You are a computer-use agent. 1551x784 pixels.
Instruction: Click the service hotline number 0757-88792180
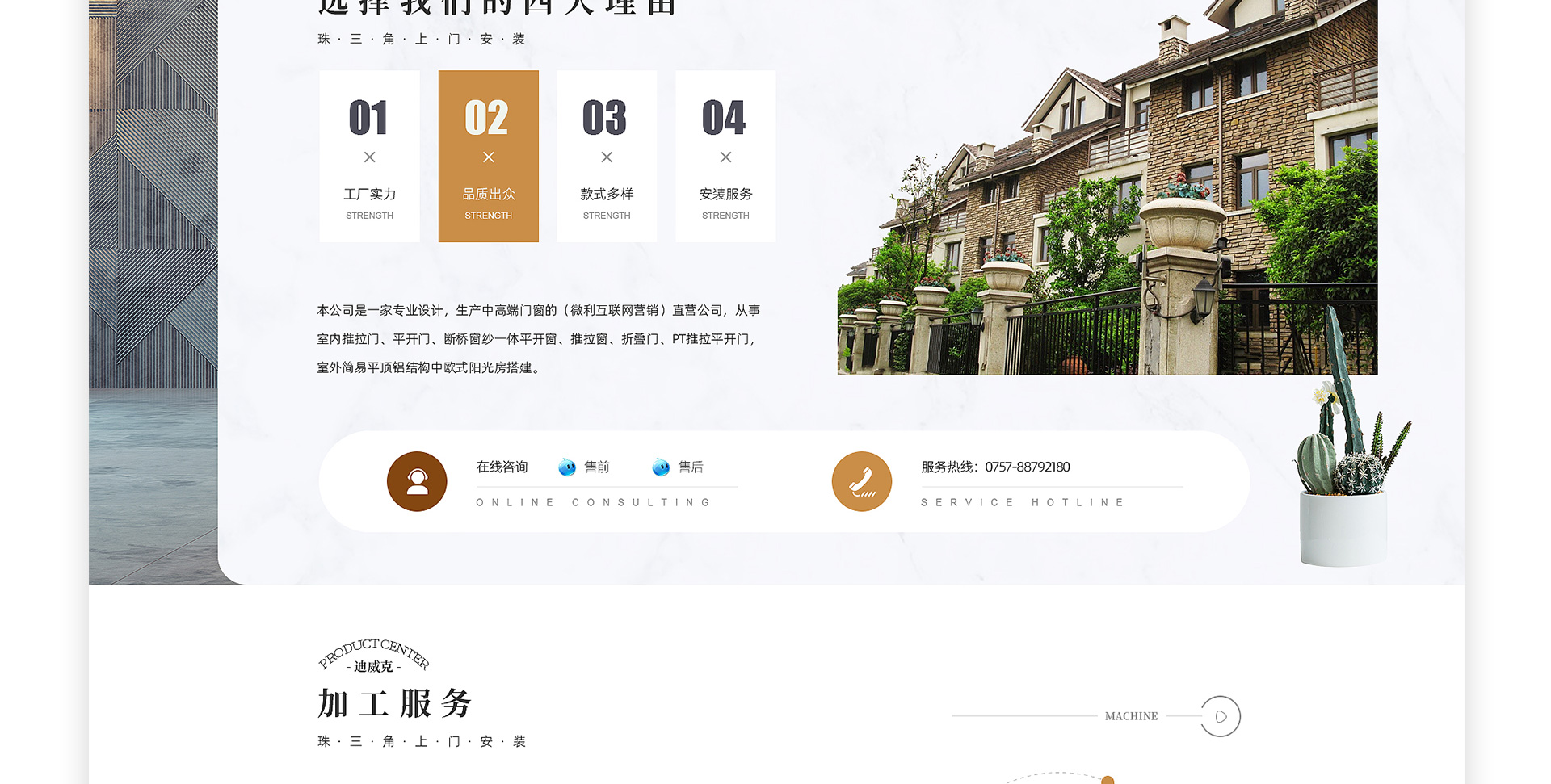pos(1027,467)
